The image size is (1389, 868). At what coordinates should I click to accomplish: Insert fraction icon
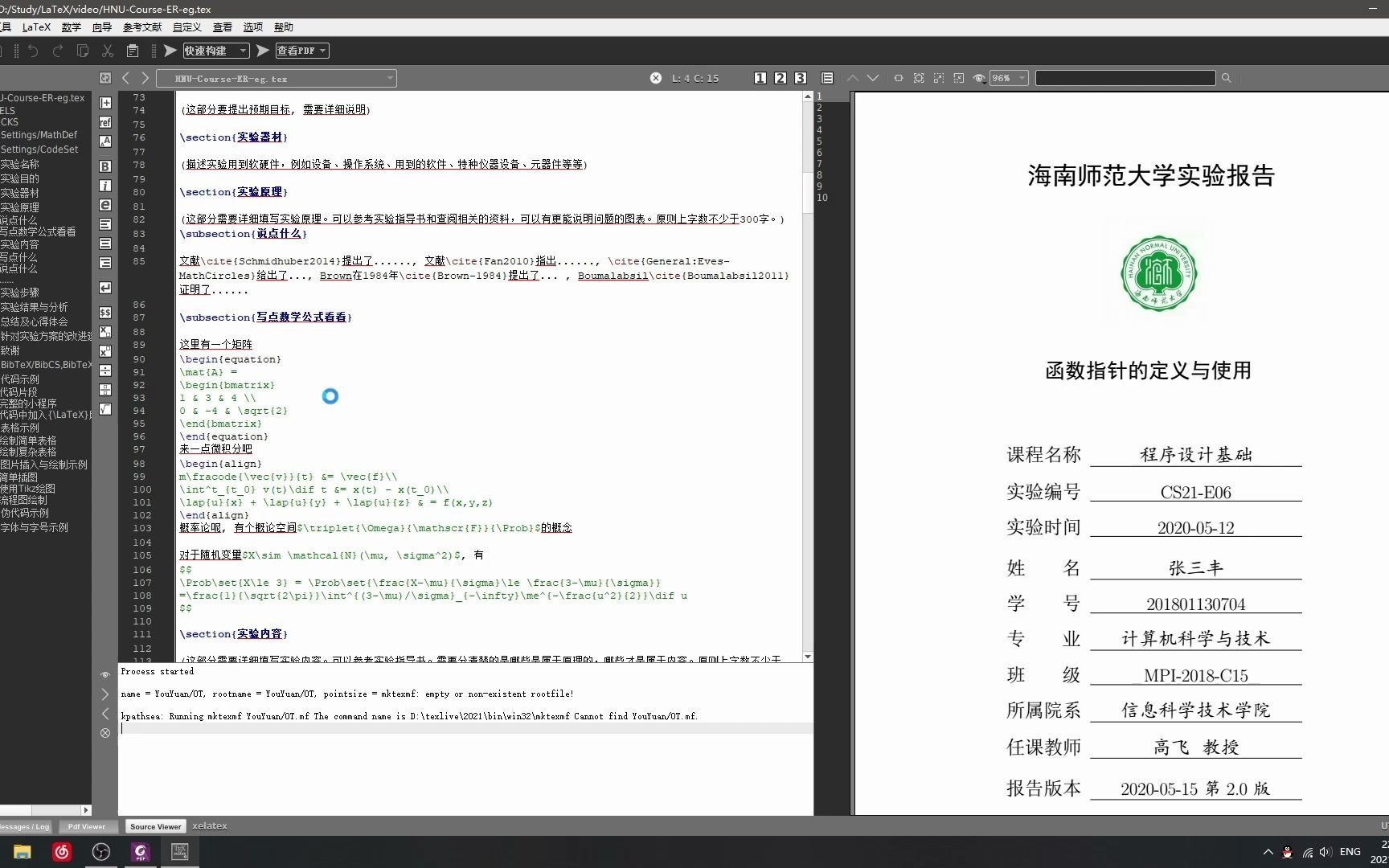pos(105,390)
